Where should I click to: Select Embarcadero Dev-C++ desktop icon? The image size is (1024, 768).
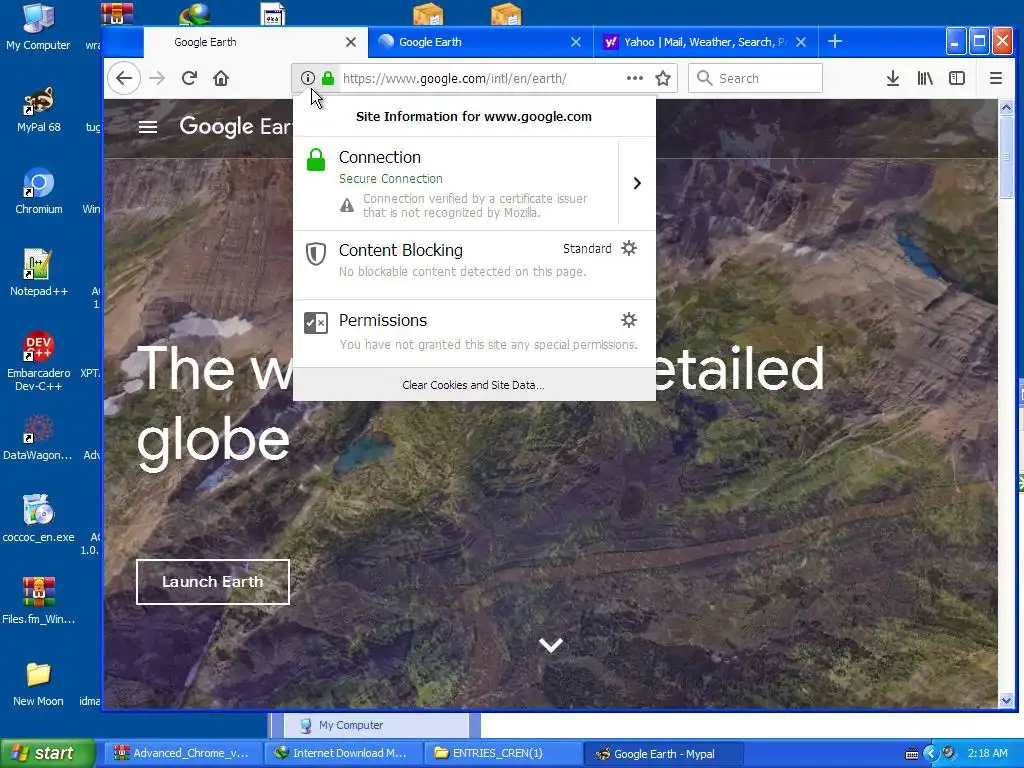39,361
